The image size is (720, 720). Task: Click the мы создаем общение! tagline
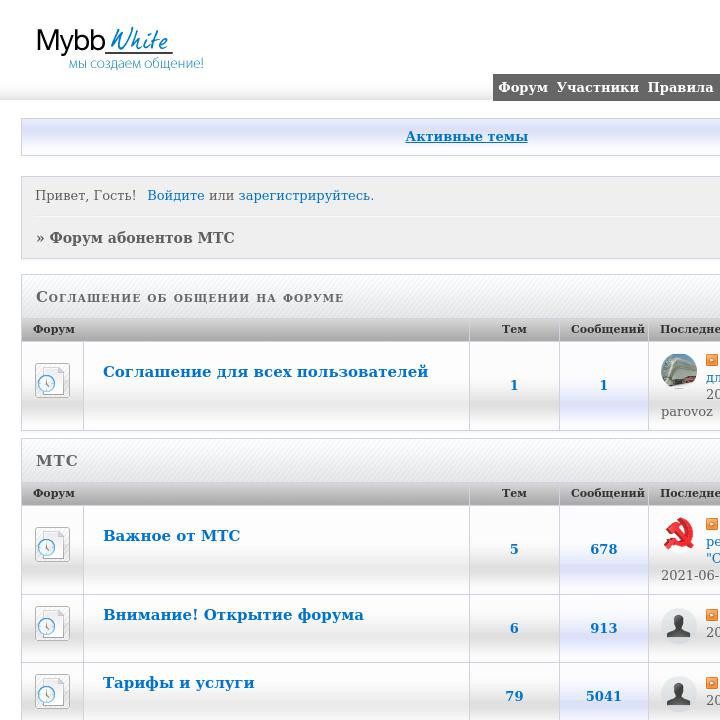[136, 64]
